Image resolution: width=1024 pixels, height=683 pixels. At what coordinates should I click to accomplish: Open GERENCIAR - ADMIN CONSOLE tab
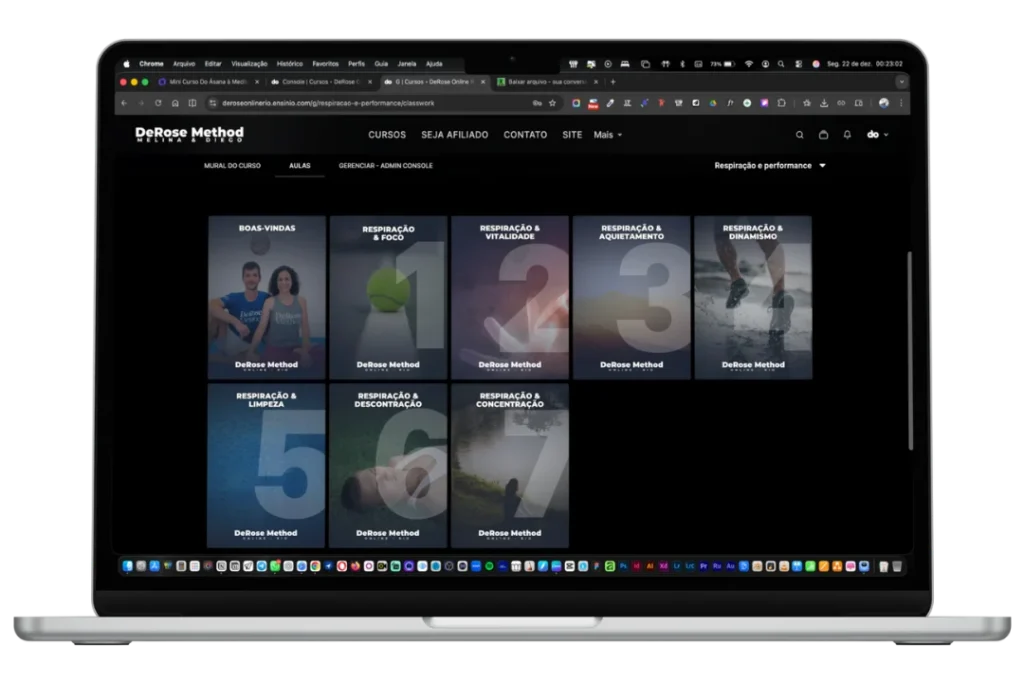coord(385,166)
